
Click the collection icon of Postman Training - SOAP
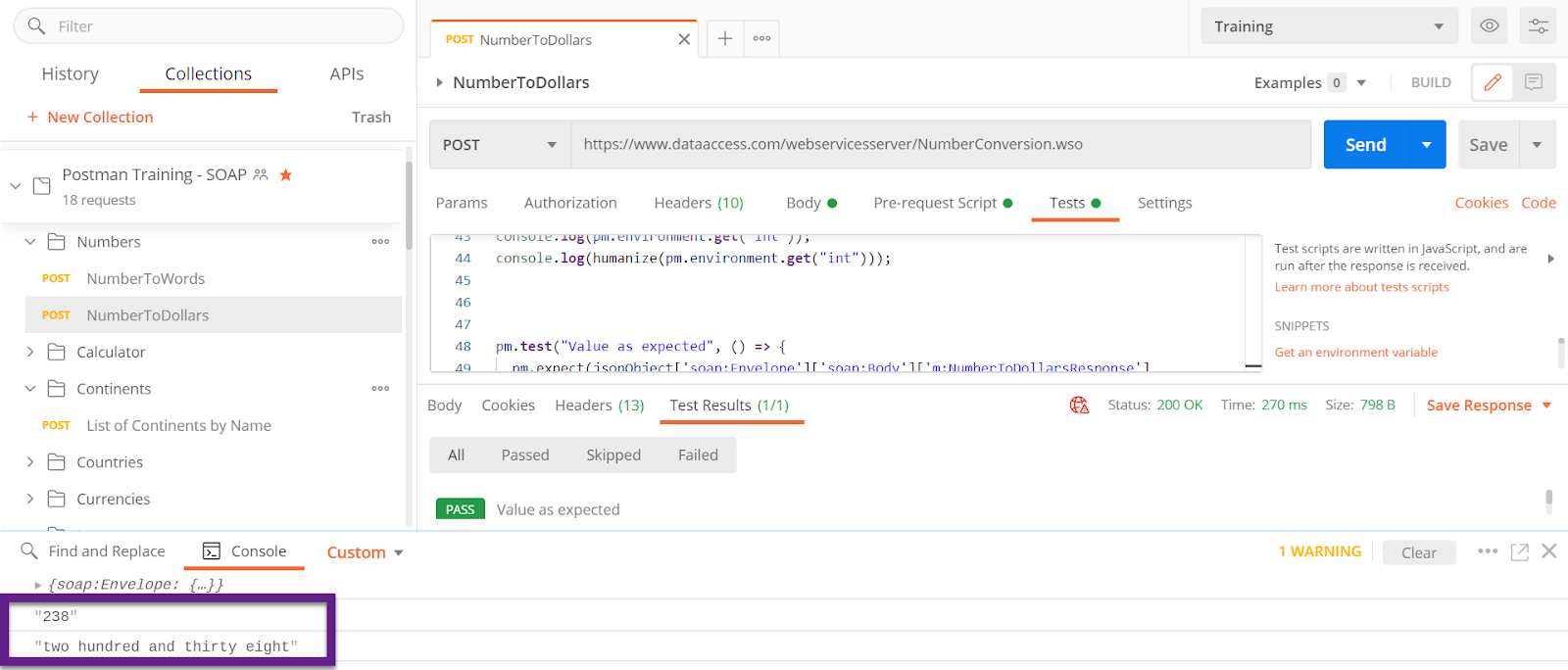[x=42, y=186]
